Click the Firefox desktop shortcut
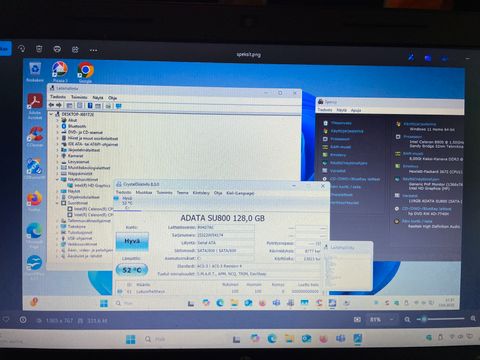Screen dimensions: 480x360 34,201
